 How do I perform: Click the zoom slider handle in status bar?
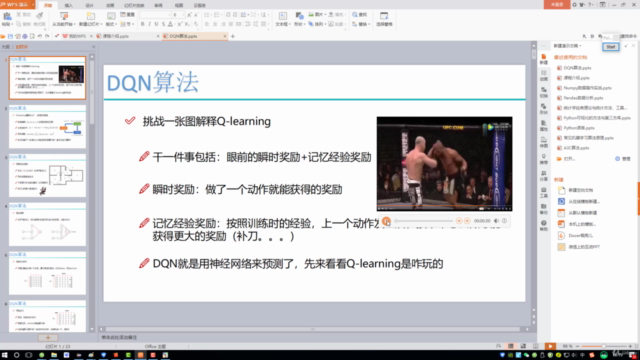click(603, 346)
